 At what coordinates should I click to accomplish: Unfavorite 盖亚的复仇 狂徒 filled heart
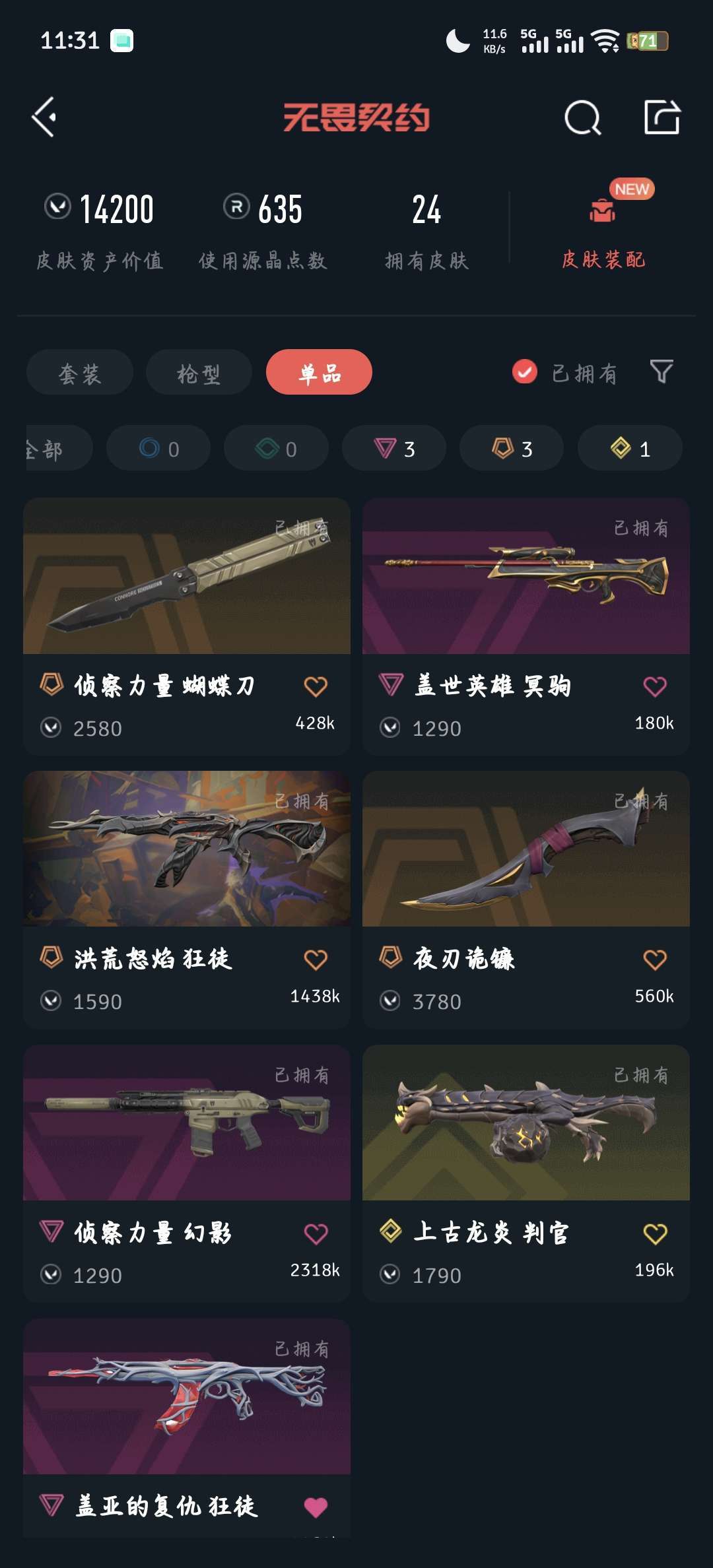pyautogui.click(x=316, y=1507)
